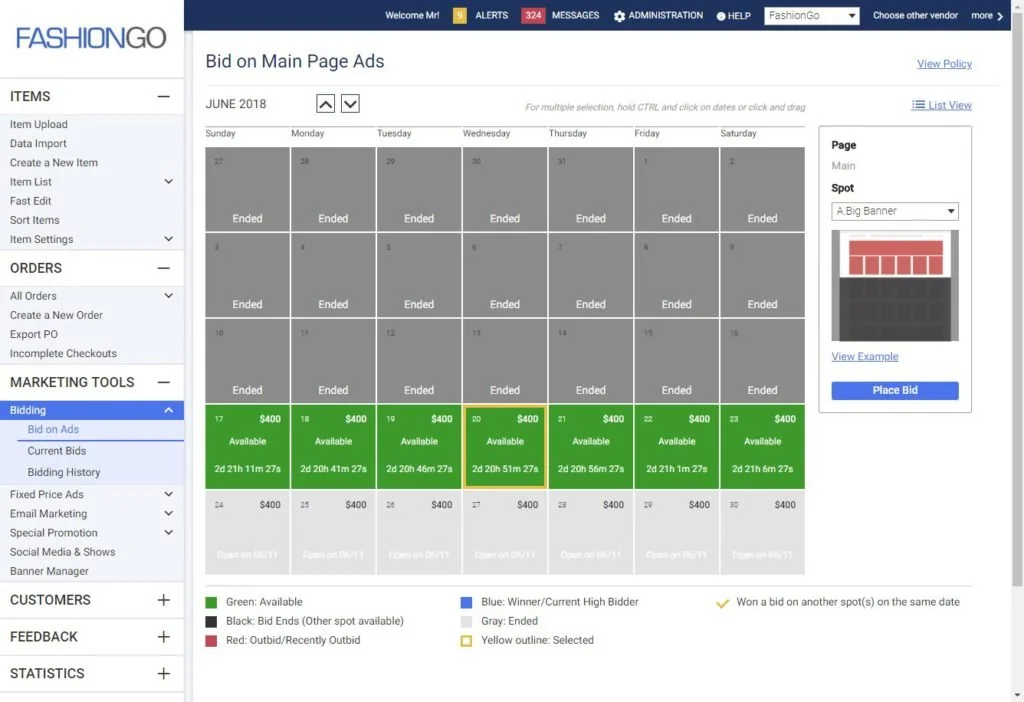Expand the Special Promotion submenu

[168, 532]
